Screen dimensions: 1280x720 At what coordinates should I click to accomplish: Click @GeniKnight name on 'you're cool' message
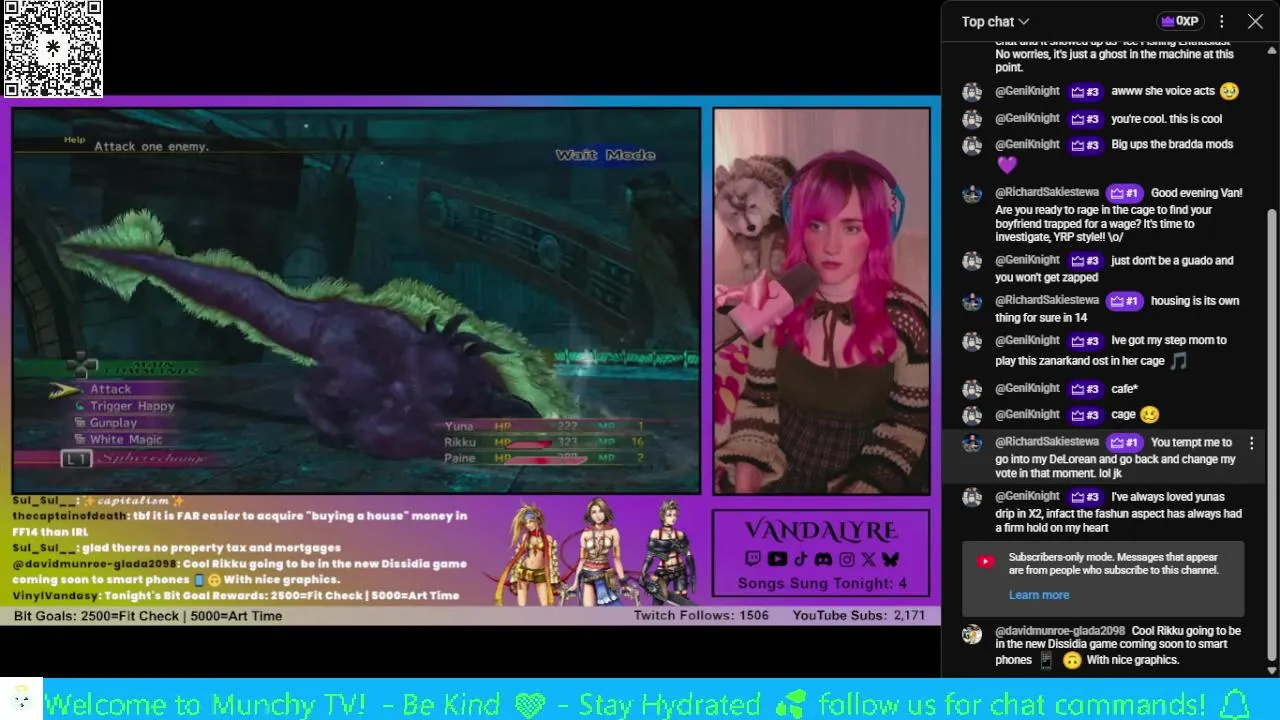[x=1027, y=118]
